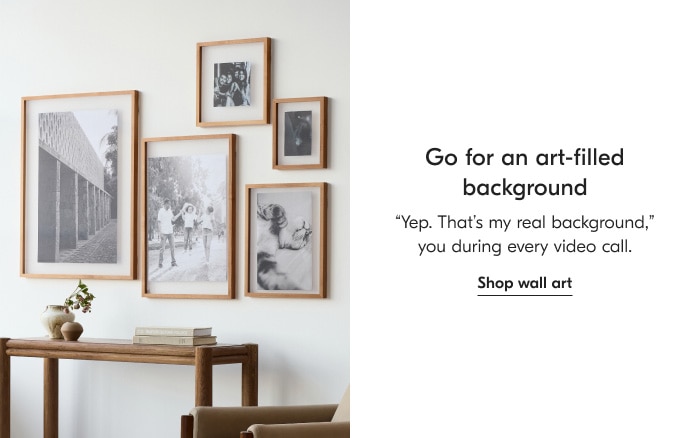The image size is (700, 438).
Task: Click the console table's left leg
Action: [50, 397]
